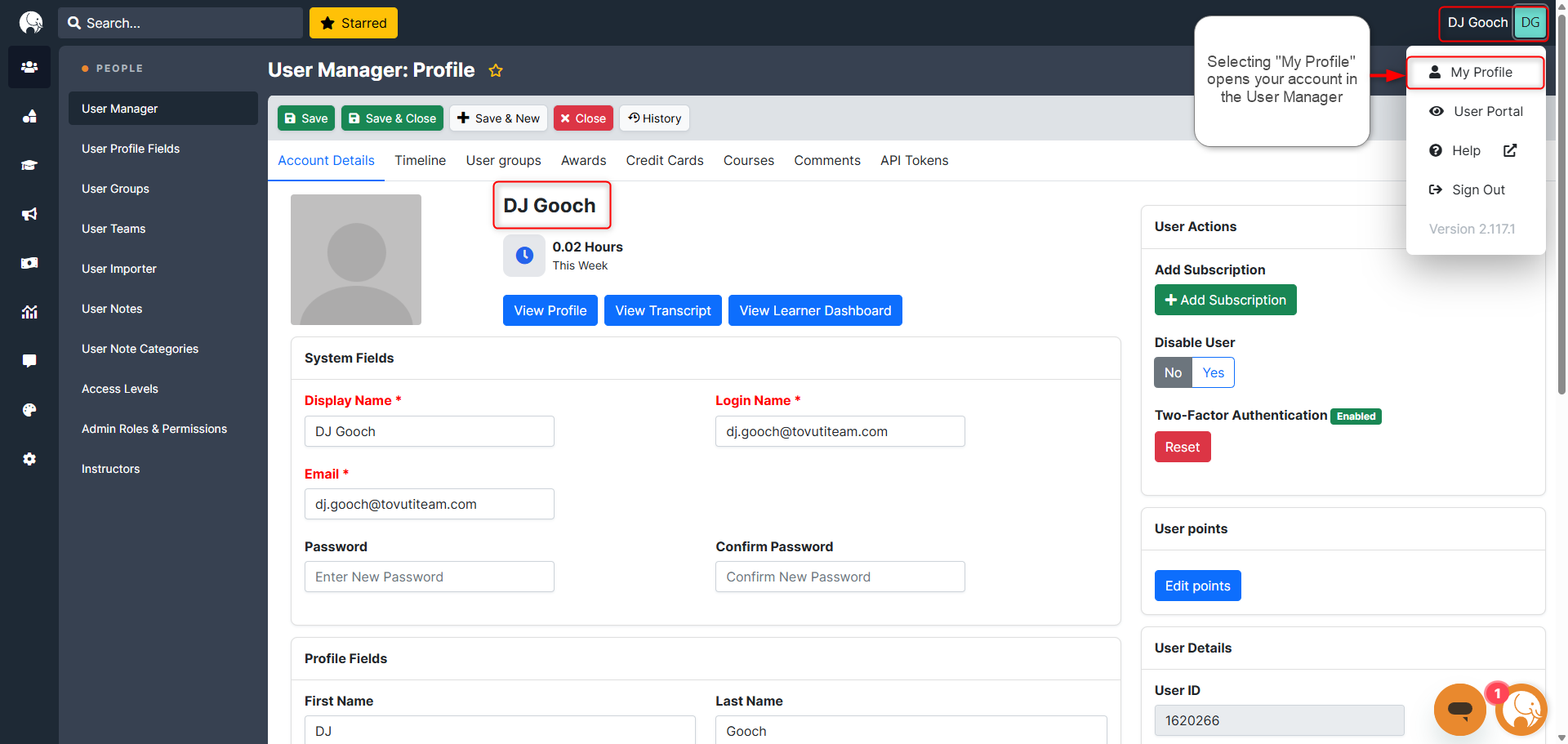Click the money bill icon in left sidebar
This screenshot has width=1568, height=744.
[x=29, y=263]
